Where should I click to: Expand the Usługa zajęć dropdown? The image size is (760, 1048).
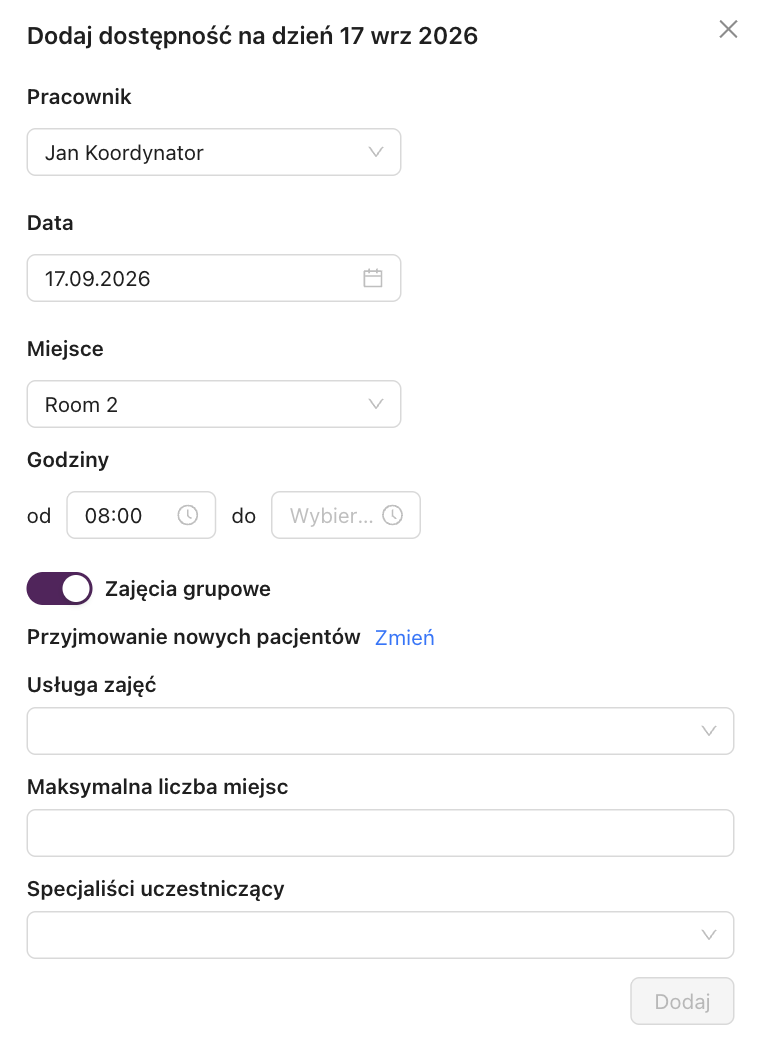[x=380, y=731]
